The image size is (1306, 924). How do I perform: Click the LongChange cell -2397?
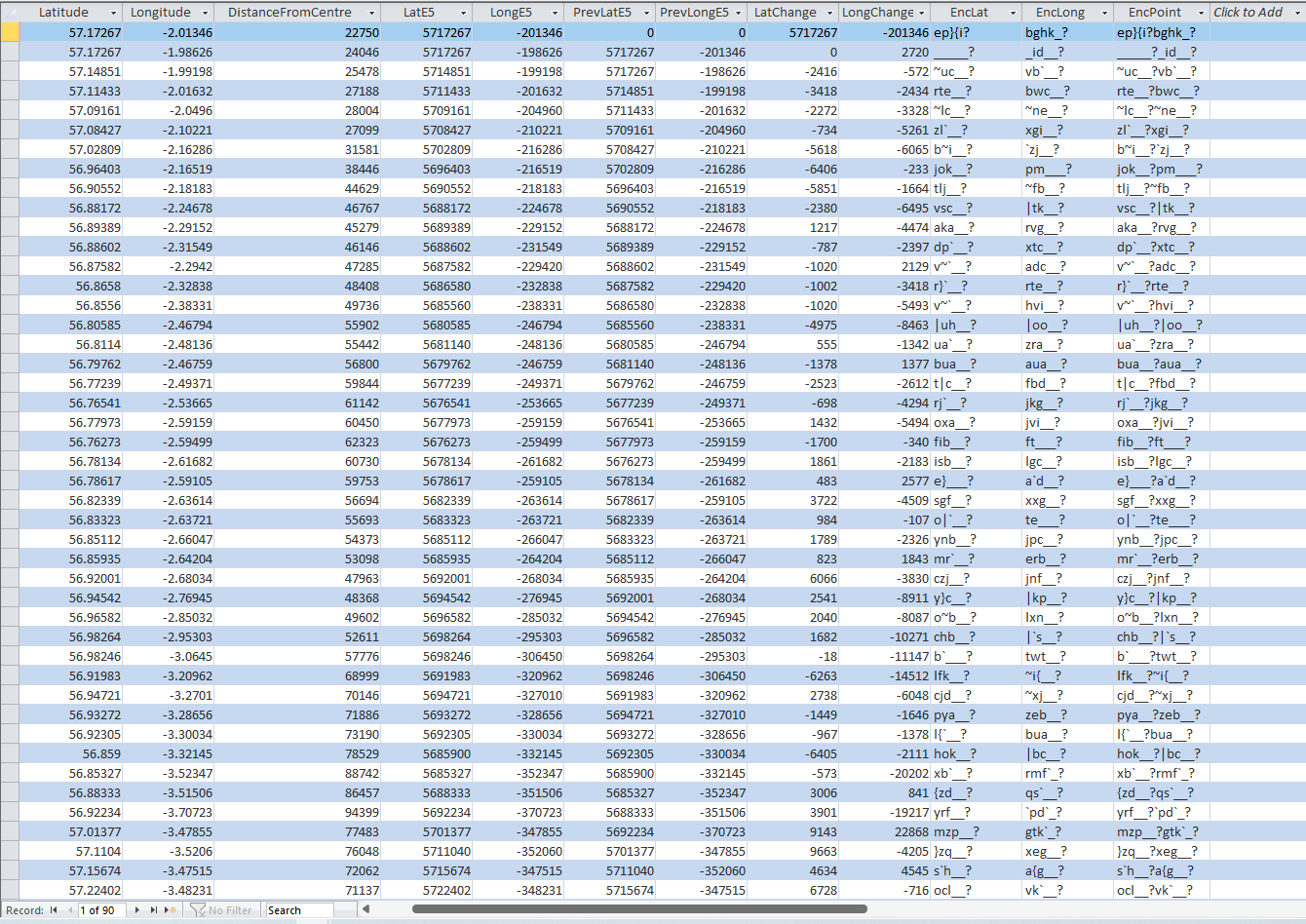click(887, 247)
